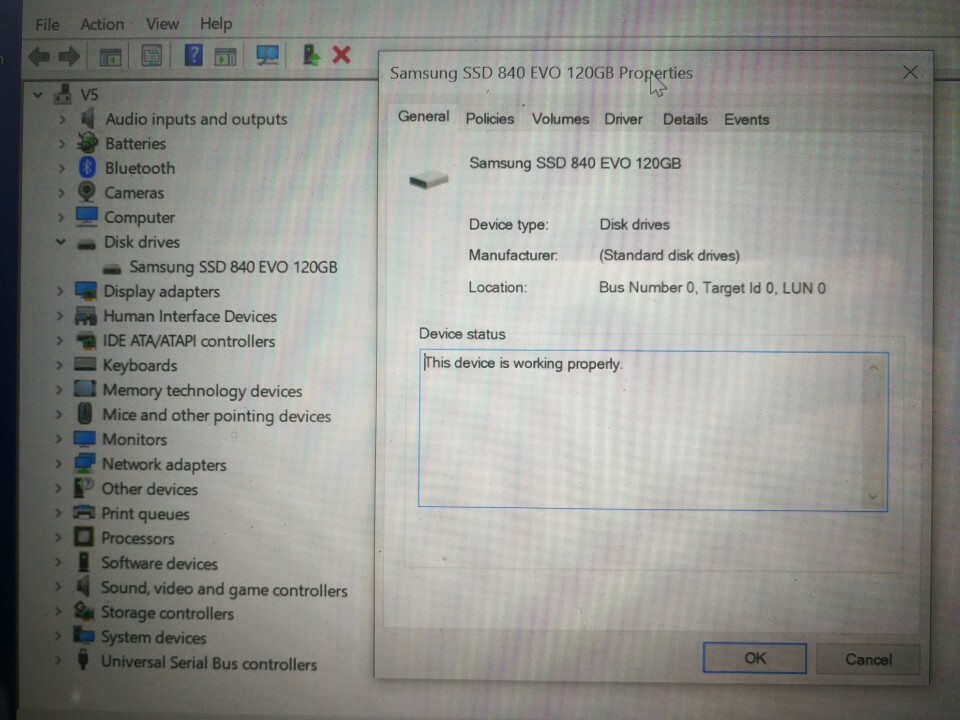
Task: Click the action pane toolbar icon right of Help
Action: (x=225, y=56)
